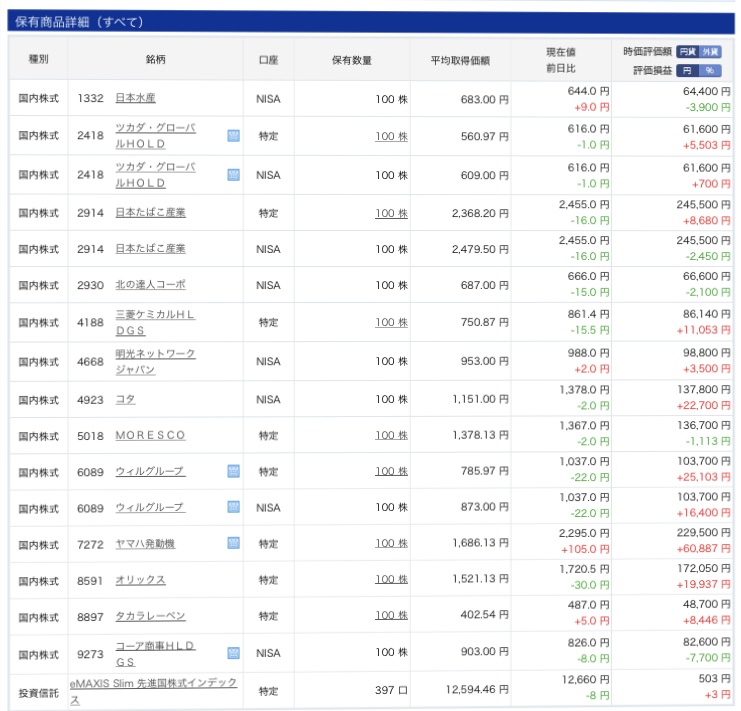Screen dimensions: 741x711
Task: Select the stock code 4188
Action: [x=90, y=323]
